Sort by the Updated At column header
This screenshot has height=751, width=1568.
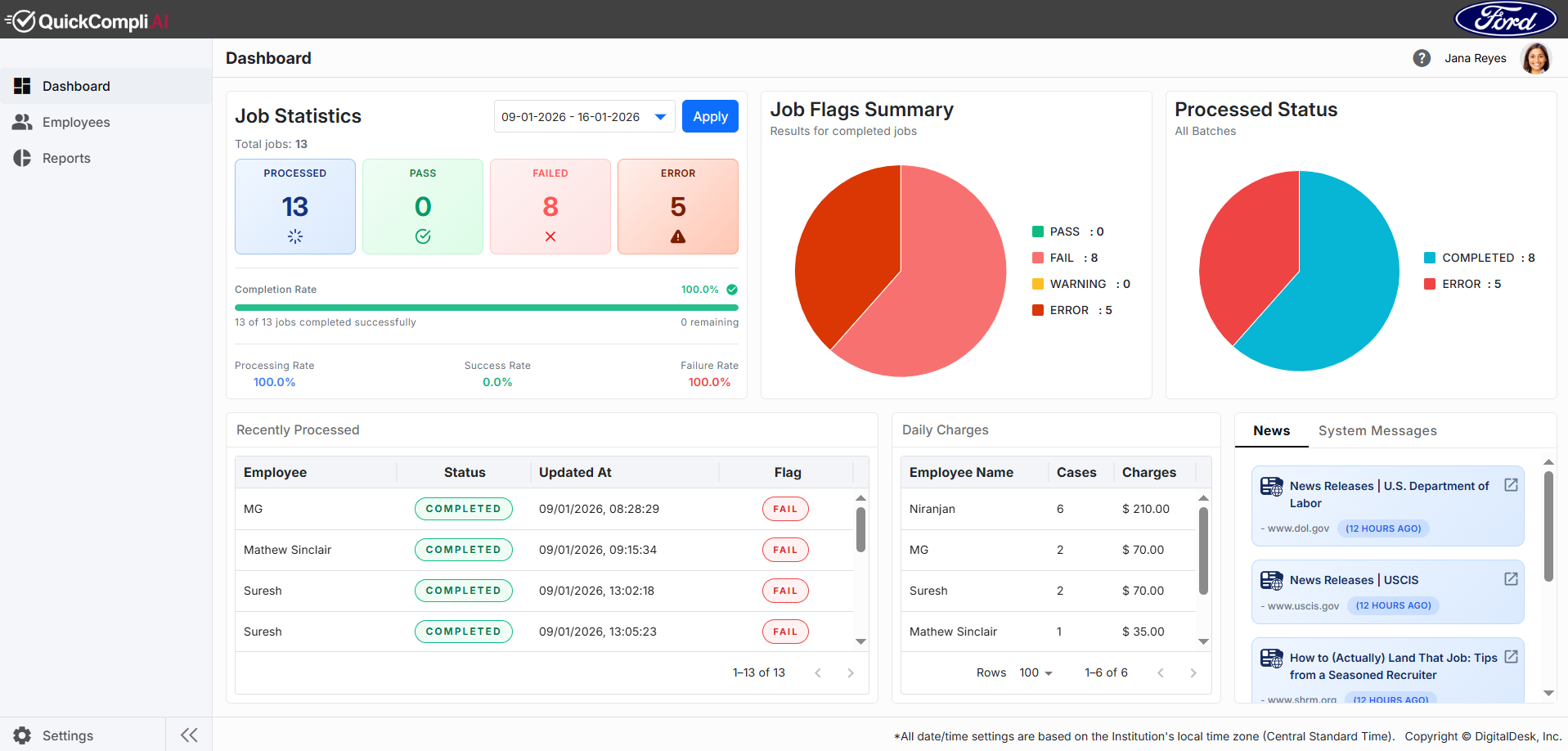(x=575, y=472)
